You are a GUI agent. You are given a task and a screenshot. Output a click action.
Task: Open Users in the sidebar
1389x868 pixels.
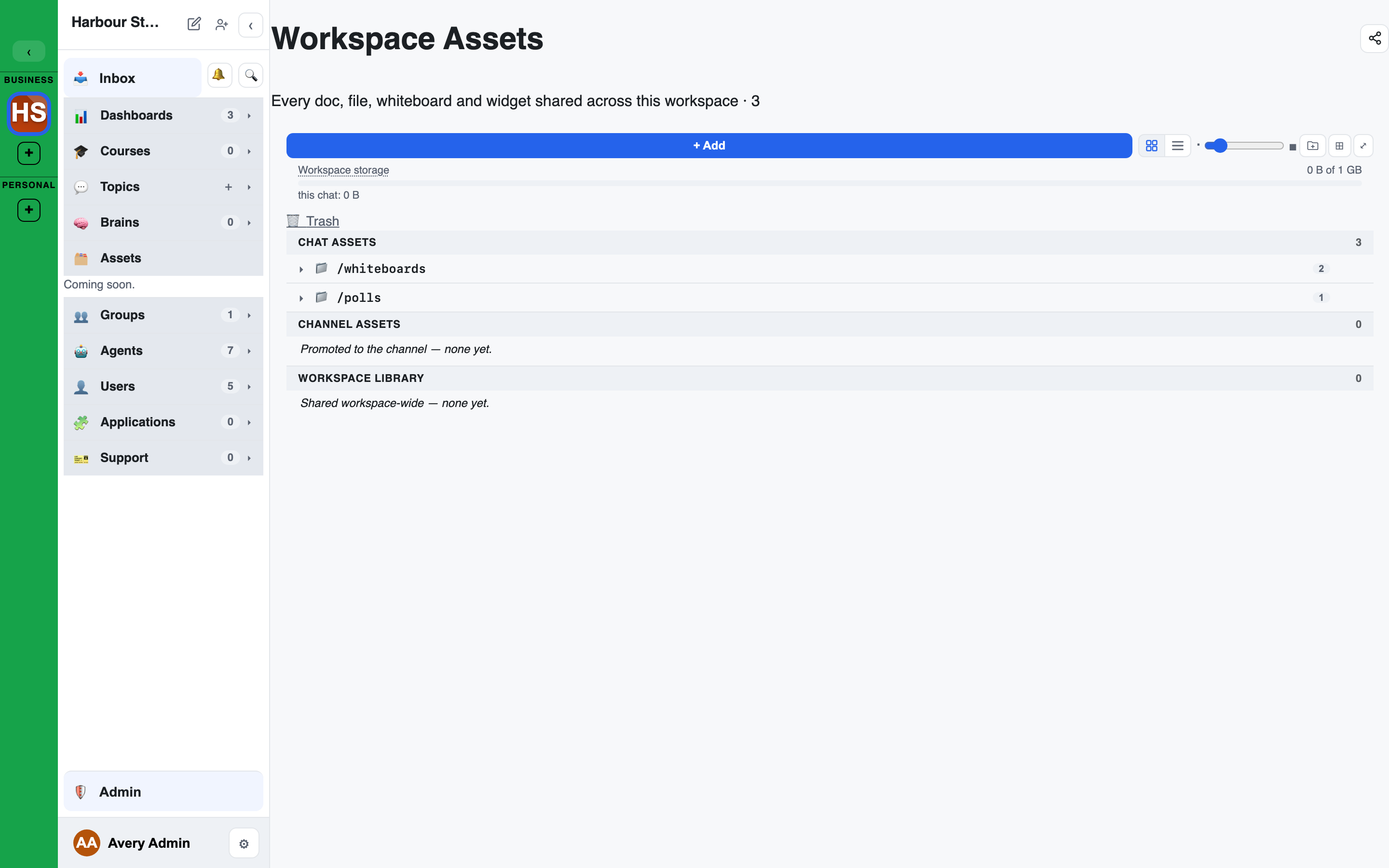163,386
